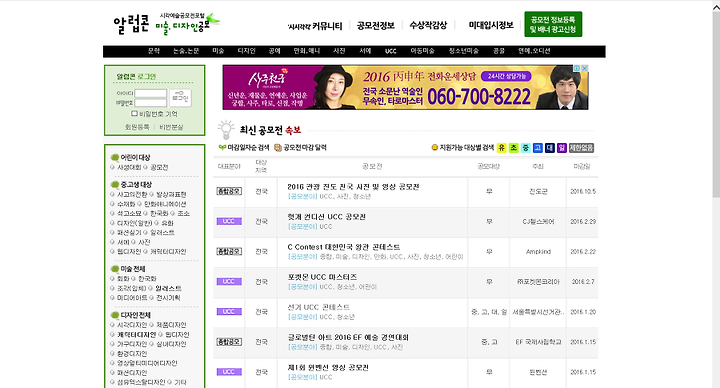Click the 마감일자순 검색 sprout link
The height and width of the screenshot is (388, 720).
click(244, 147)
